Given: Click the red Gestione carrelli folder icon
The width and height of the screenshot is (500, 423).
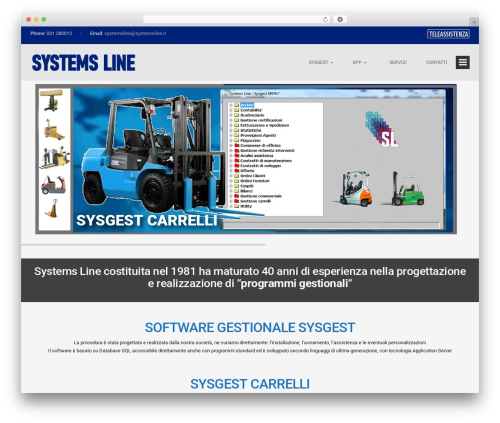Looking at the screenshot, I should pyautogui.click(x=237, y=201).
